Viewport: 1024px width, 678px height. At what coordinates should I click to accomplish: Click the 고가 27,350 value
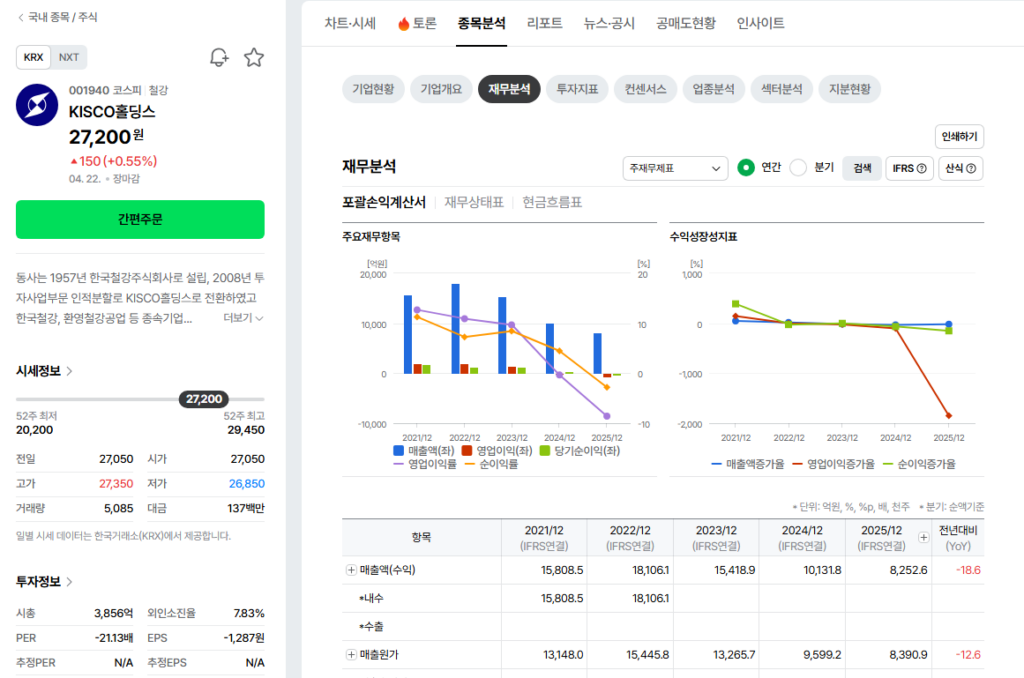click(116, 484)
